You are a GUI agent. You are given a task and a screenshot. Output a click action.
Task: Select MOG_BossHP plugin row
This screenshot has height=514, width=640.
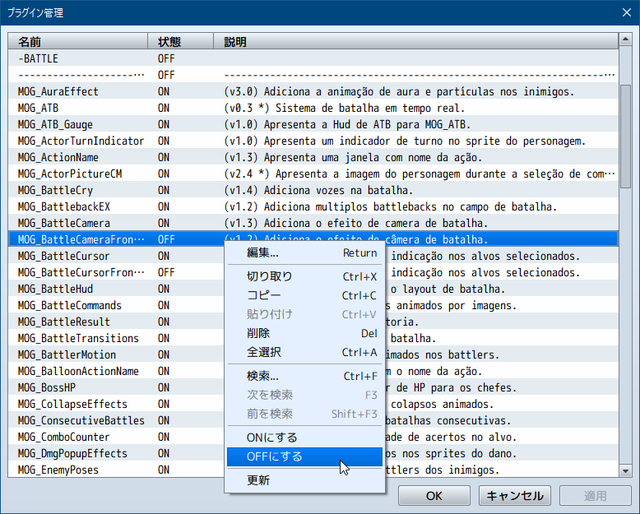(47, 387)
